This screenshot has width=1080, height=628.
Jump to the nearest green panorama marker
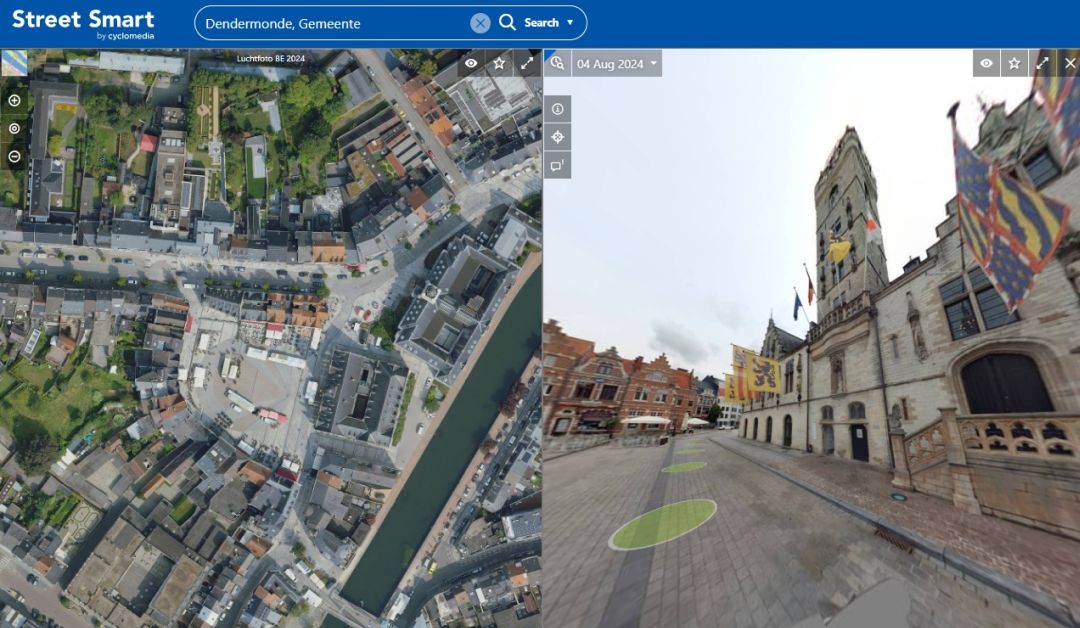tap(663, 524)
